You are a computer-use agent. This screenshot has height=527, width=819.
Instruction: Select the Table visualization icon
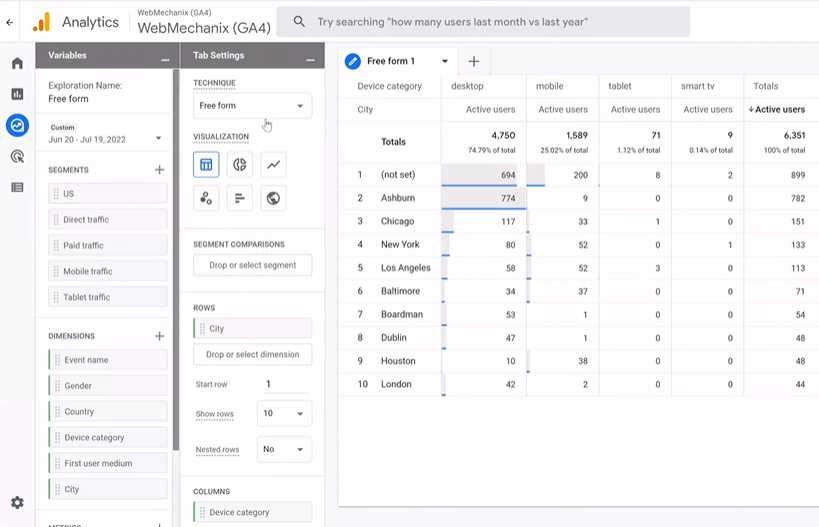coord(206,165)
